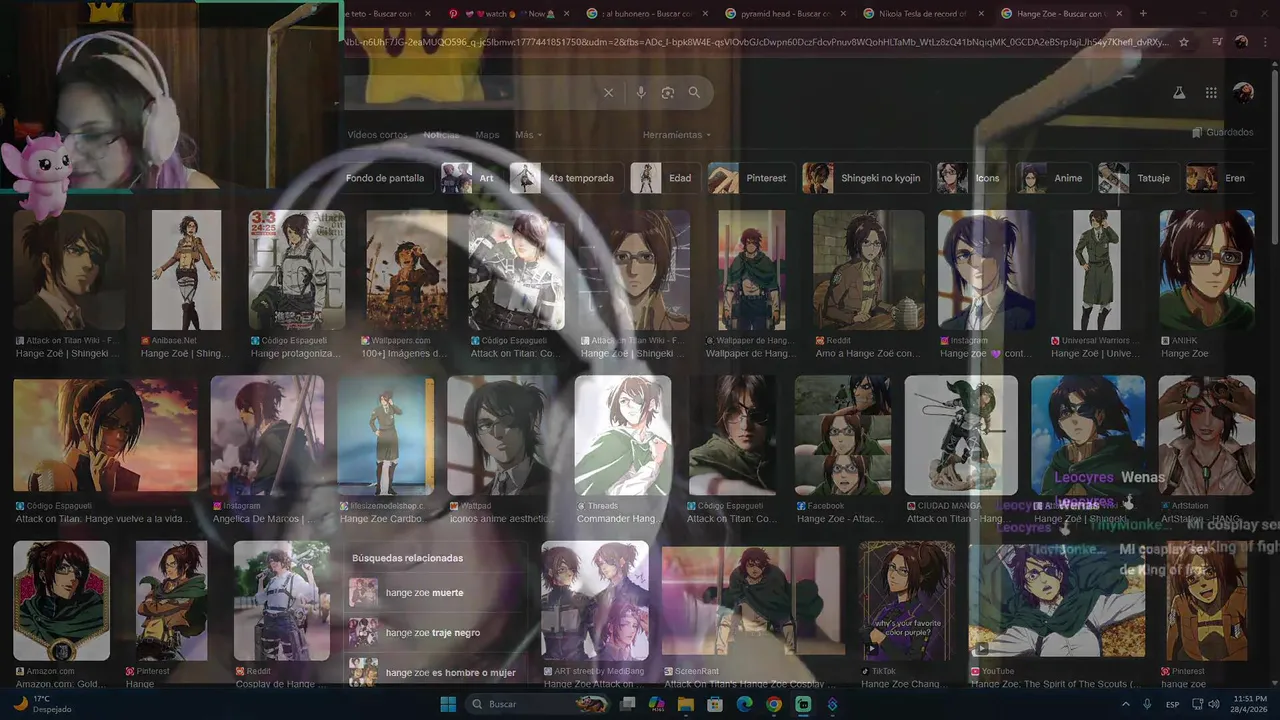This screenshot has height=720, width=1280.
Task: Select the 'Anime' filter chip
Action: coord(1053,178)
